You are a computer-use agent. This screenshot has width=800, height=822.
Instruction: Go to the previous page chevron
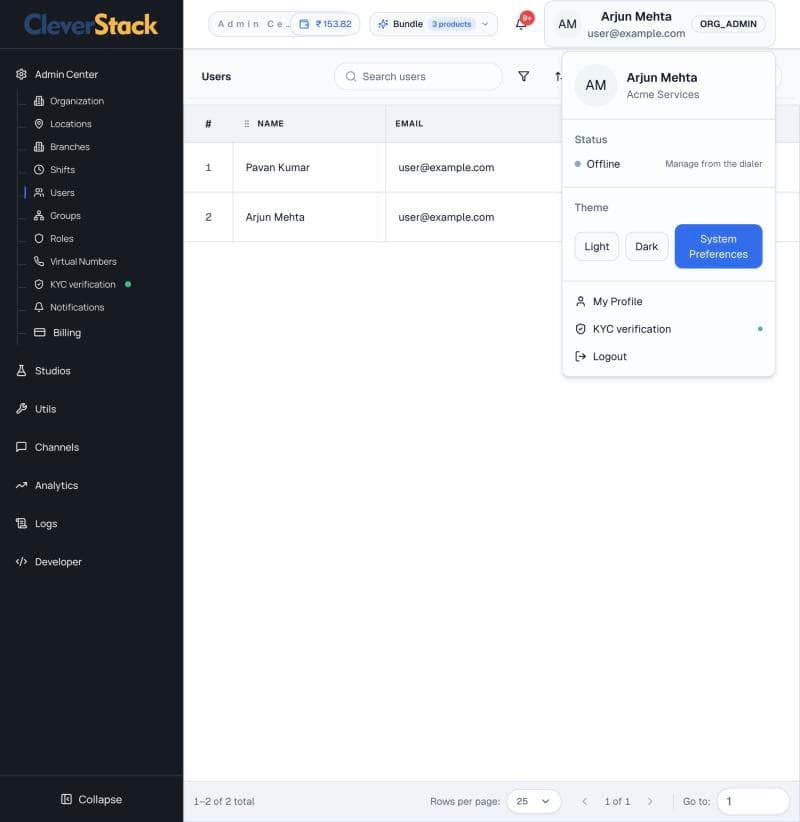[x=585, y=801]
